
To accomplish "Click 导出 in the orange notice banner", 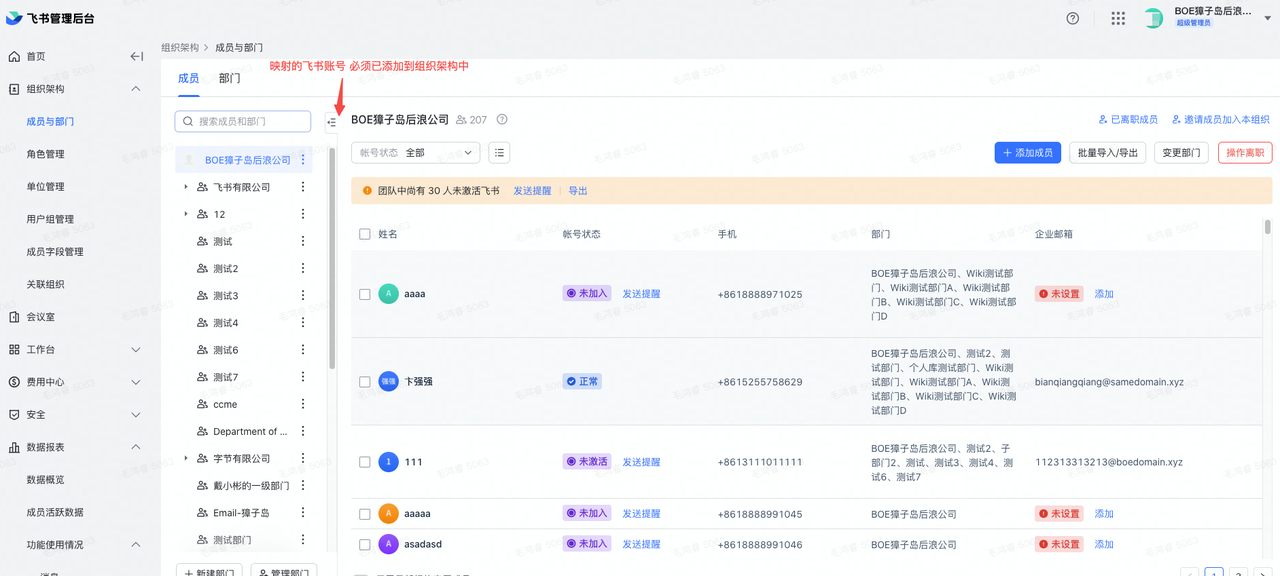I will [x=578, y=191].
